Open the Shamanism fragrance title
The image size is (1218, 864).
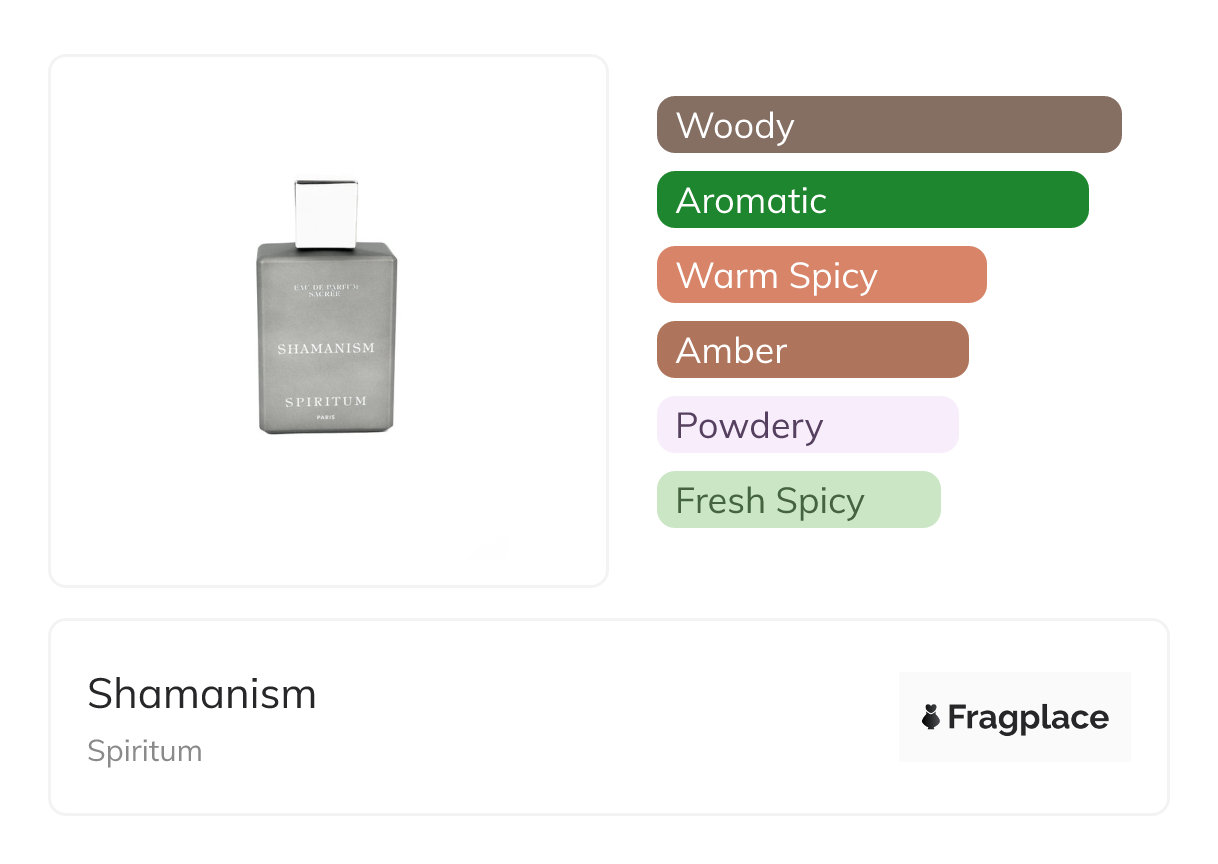[x=202, y=694]
